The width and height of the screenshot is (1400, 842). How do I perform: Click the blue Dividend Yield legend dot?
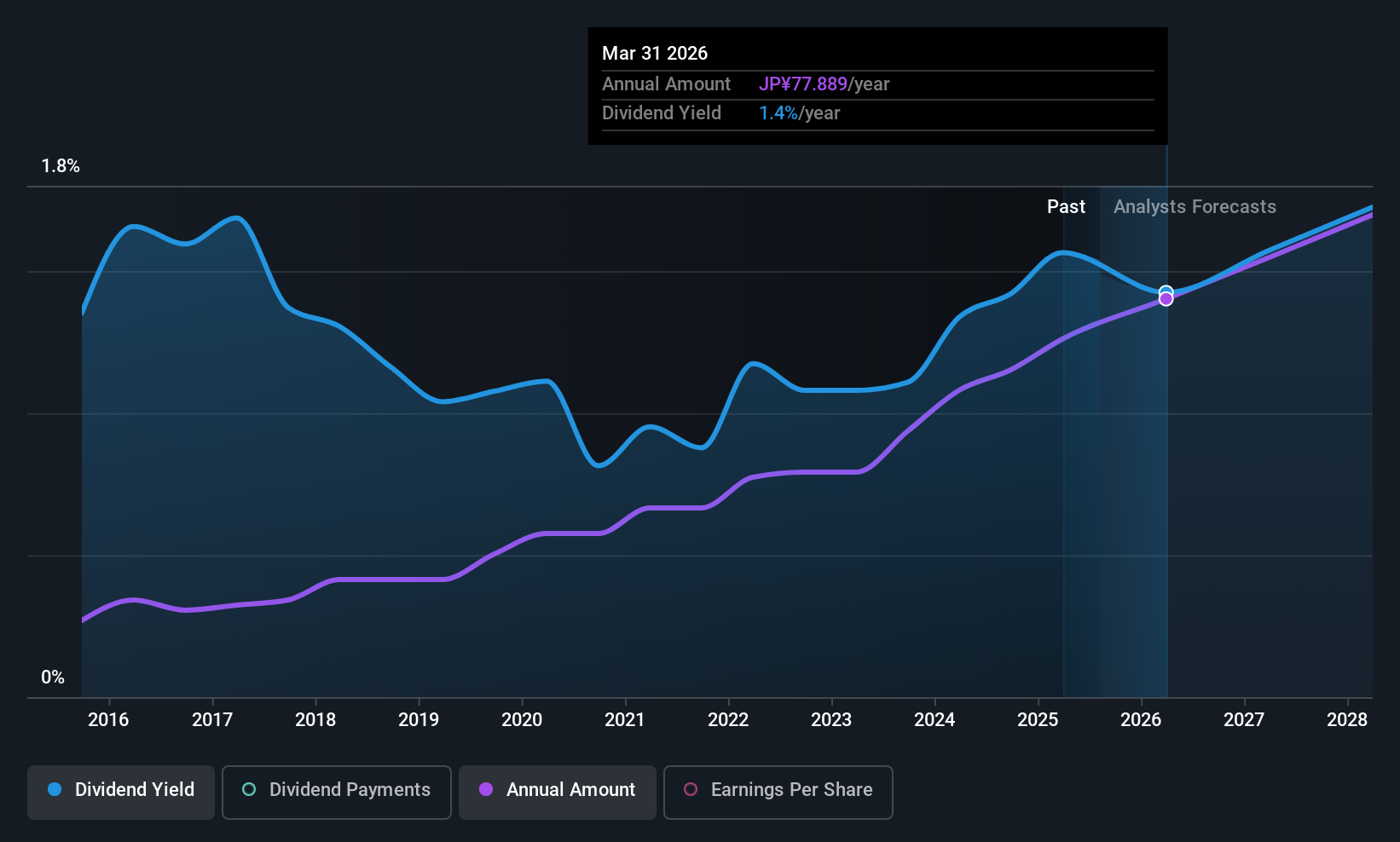55,789
